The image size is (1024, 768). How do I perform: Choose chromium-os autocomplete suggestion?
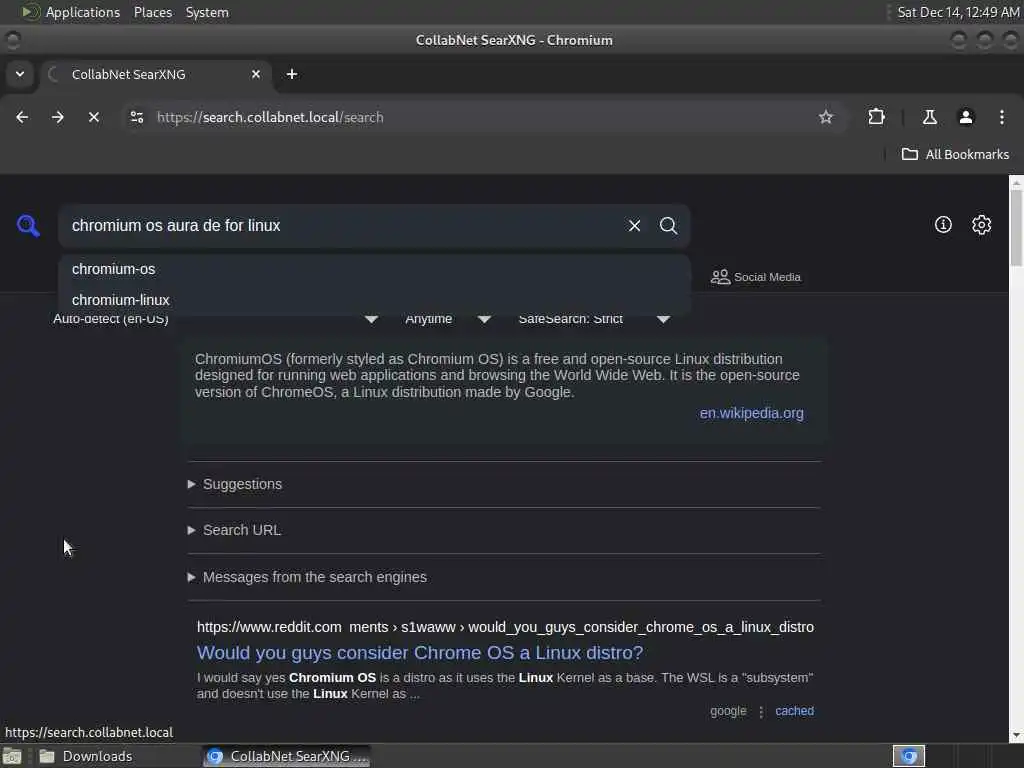pos(374,269)
